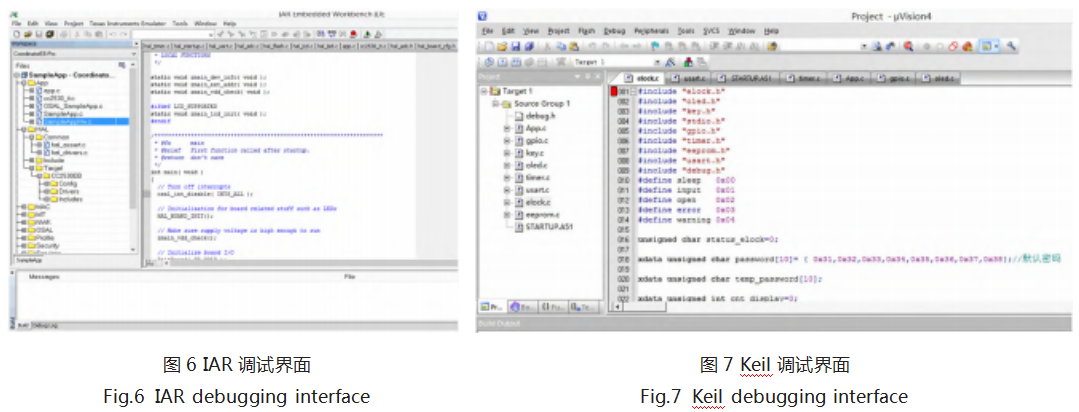Open Peripherals menu in µVision4

point(651,31)
